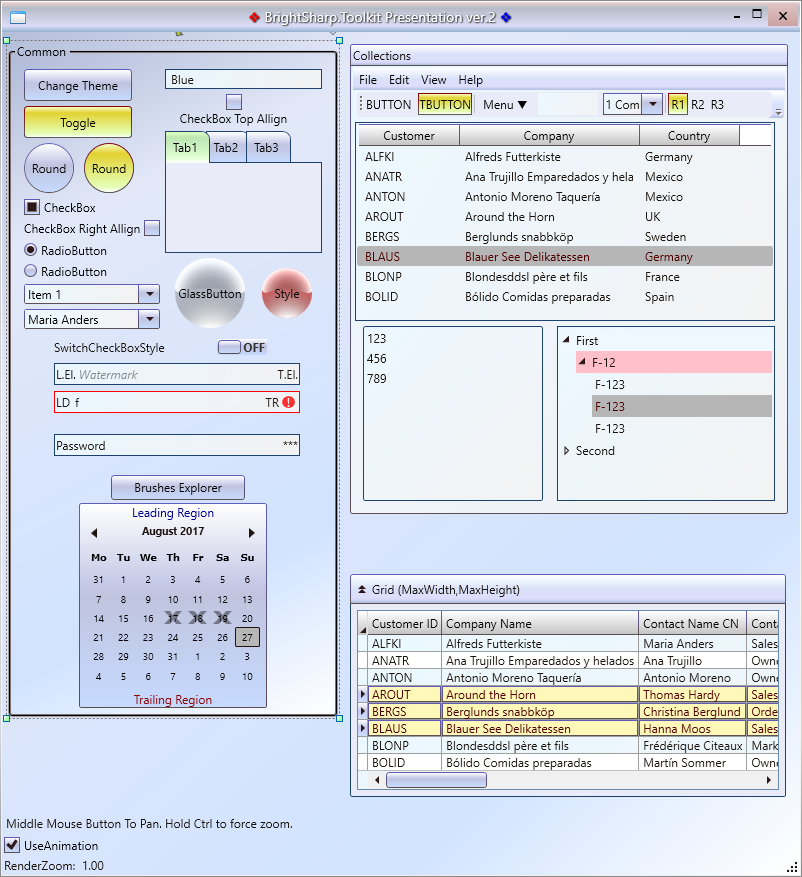Viewport: 802px width, 877px height.
Task: Expand the Second tree node
Action: click(x=567, y=451)
